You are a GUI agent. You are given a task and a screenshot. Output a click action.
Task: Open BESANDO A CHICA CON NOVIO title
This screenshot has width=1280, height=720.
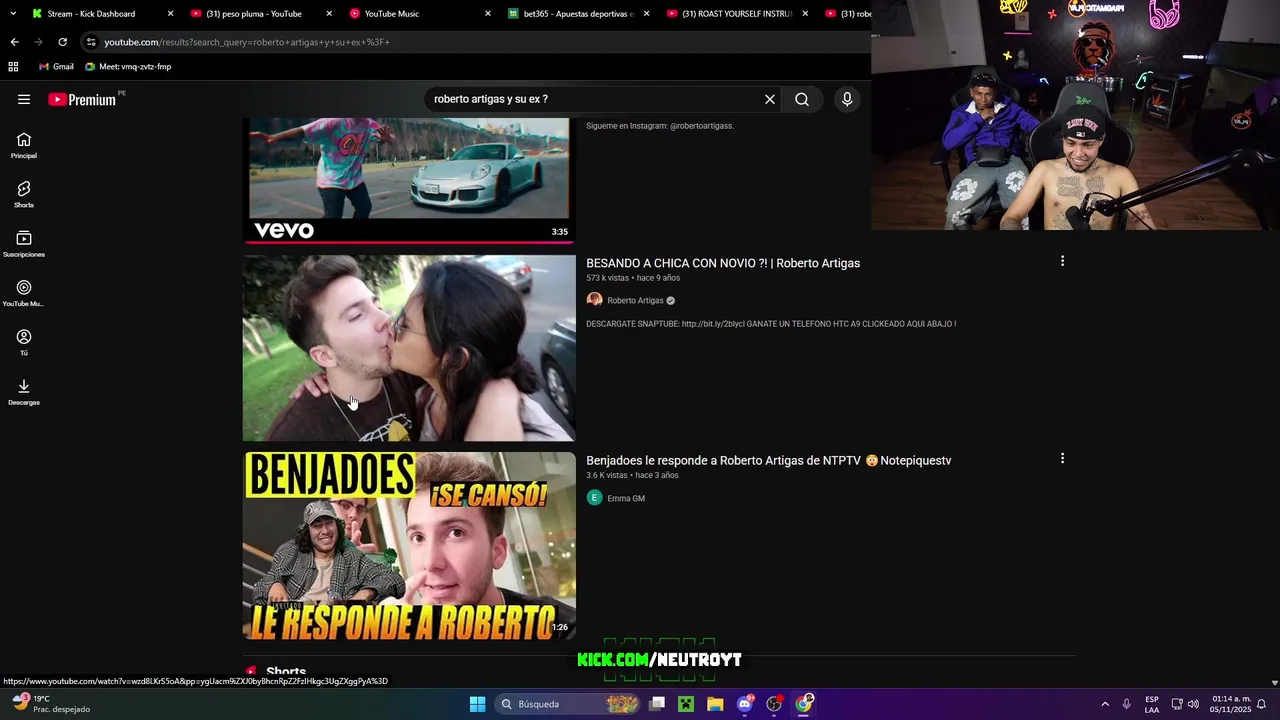(x=723, y=263)
